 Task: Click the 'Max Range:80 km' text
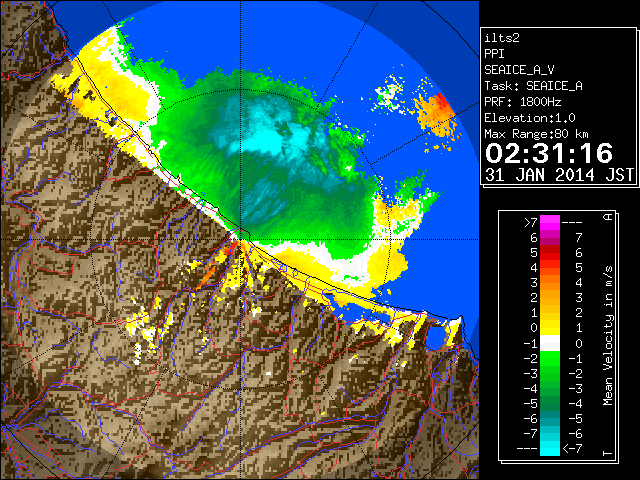coord(536,134)
